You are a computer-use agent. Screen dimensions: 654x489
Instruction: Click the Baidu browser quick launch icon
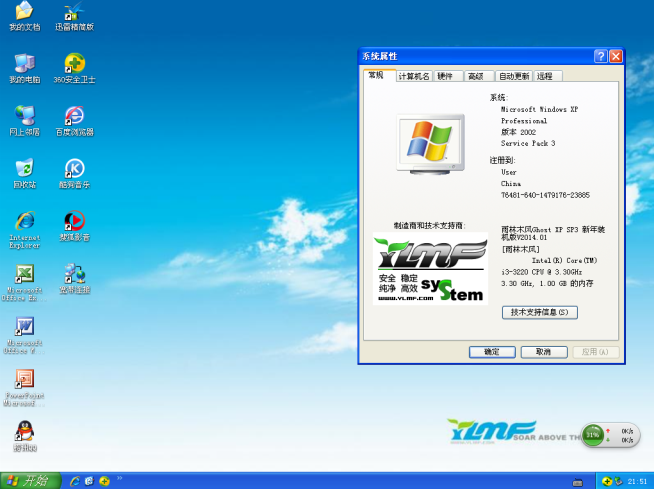pyautogui.click(x=89, y=481)
